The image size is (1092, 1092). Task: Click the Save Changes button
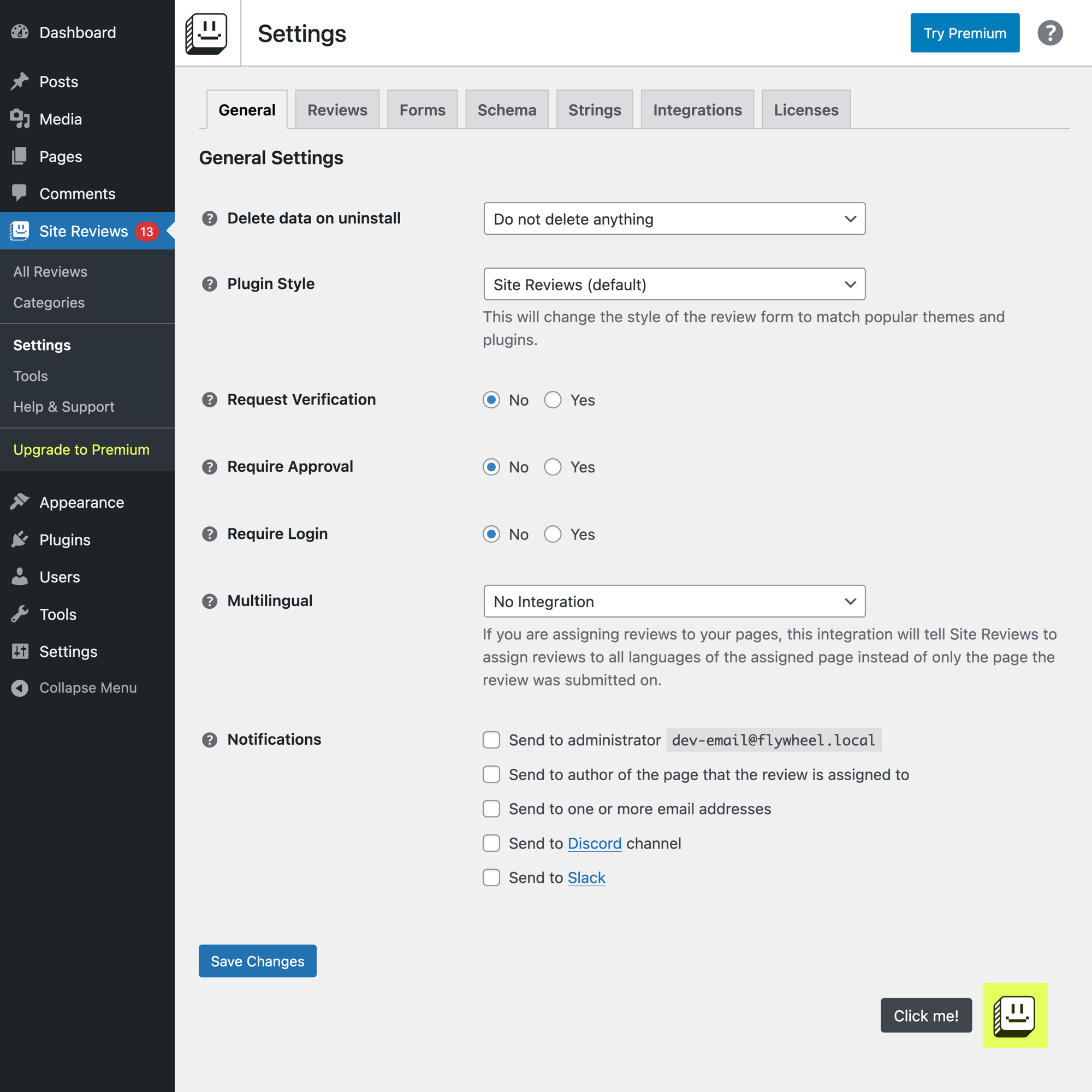click(x=257, y=961)
